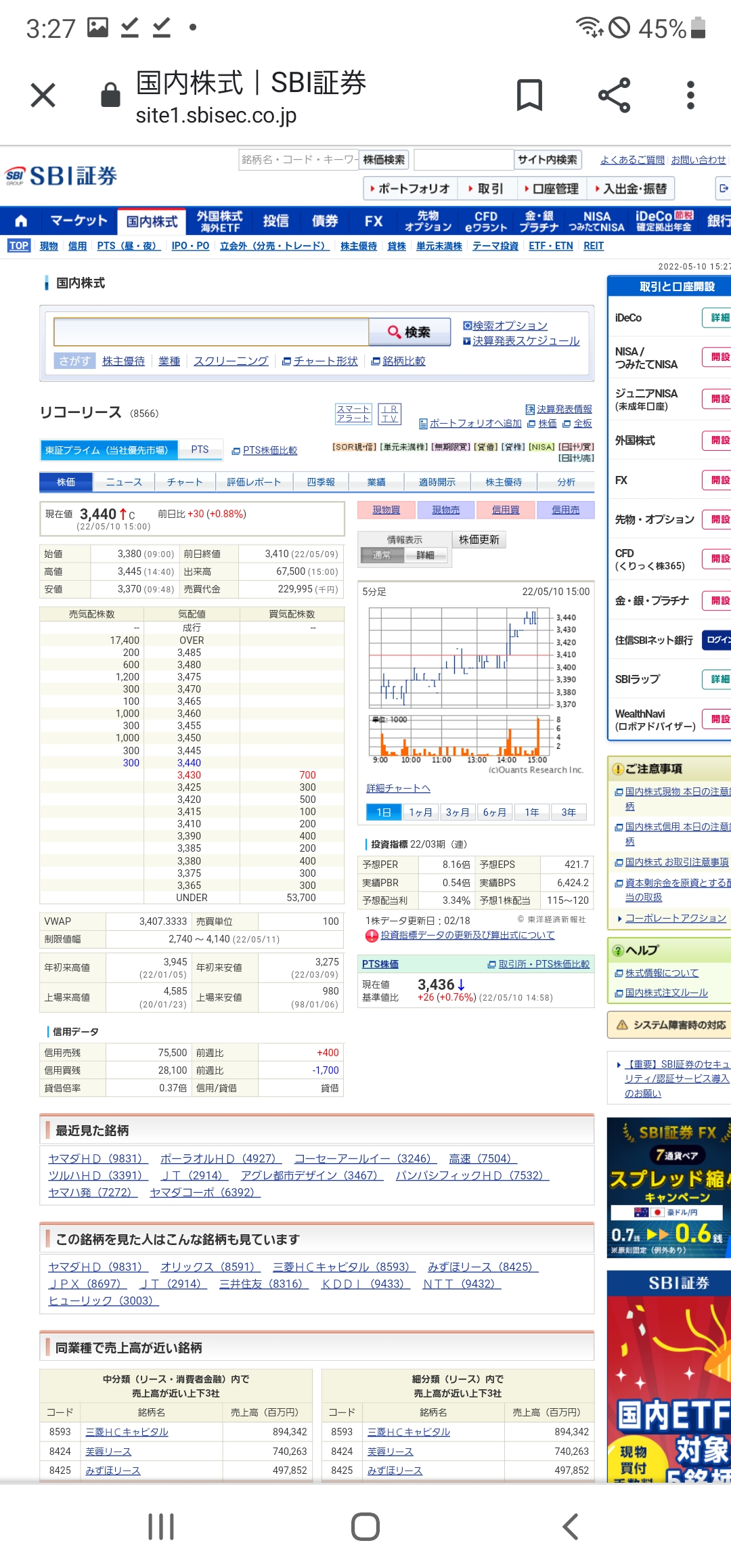Switch to 四季報 tab
The height and width of the screenshot is (1568, 731).
(x=321, y=482)
